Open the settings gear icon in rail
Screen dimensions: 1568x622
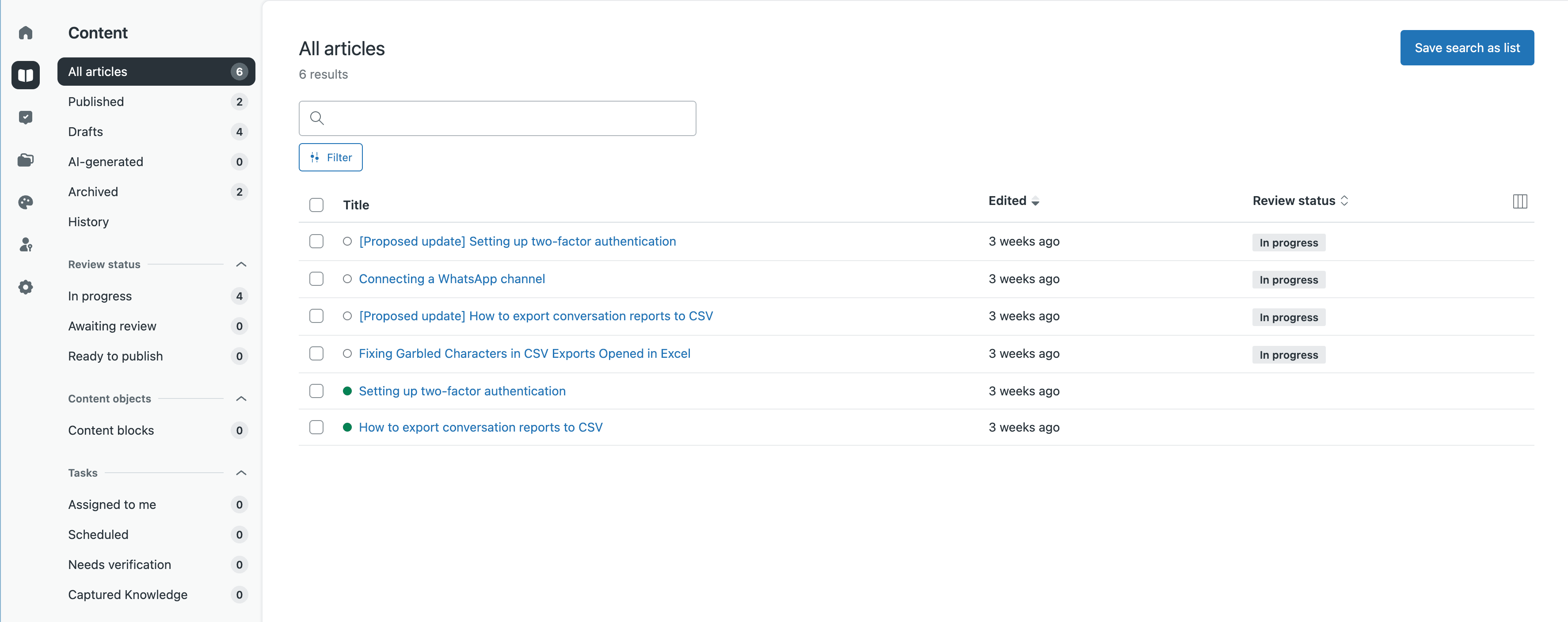click(26, 287)
